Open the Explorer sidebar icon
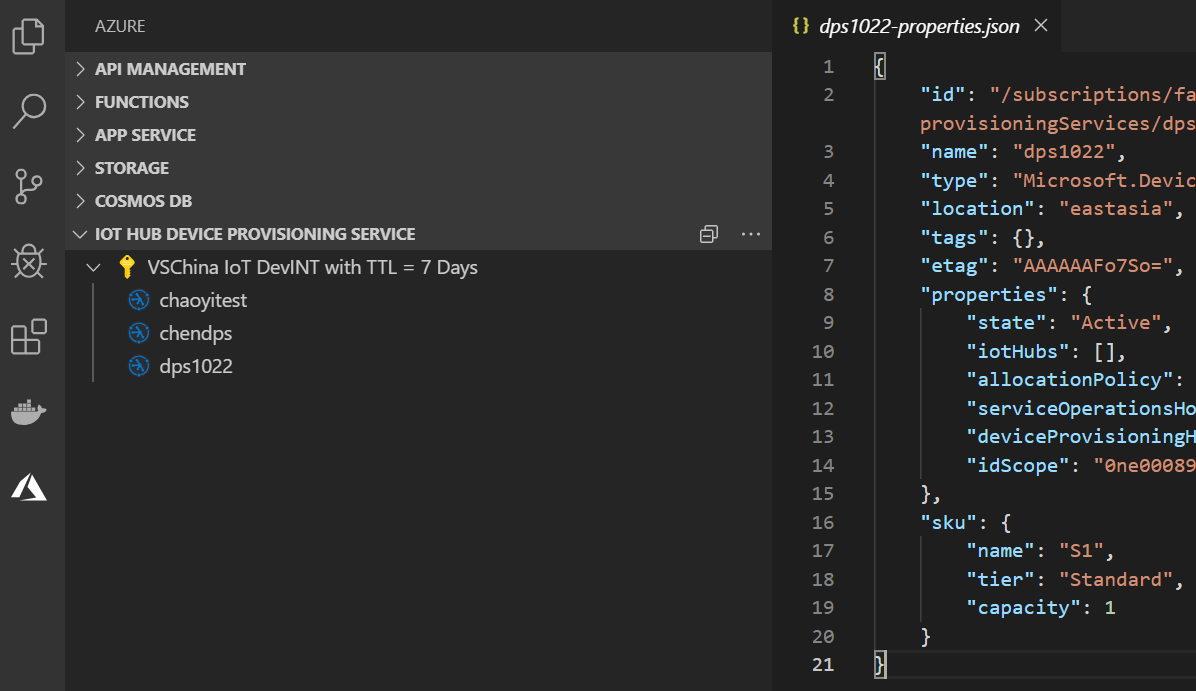 pos(29,35)
